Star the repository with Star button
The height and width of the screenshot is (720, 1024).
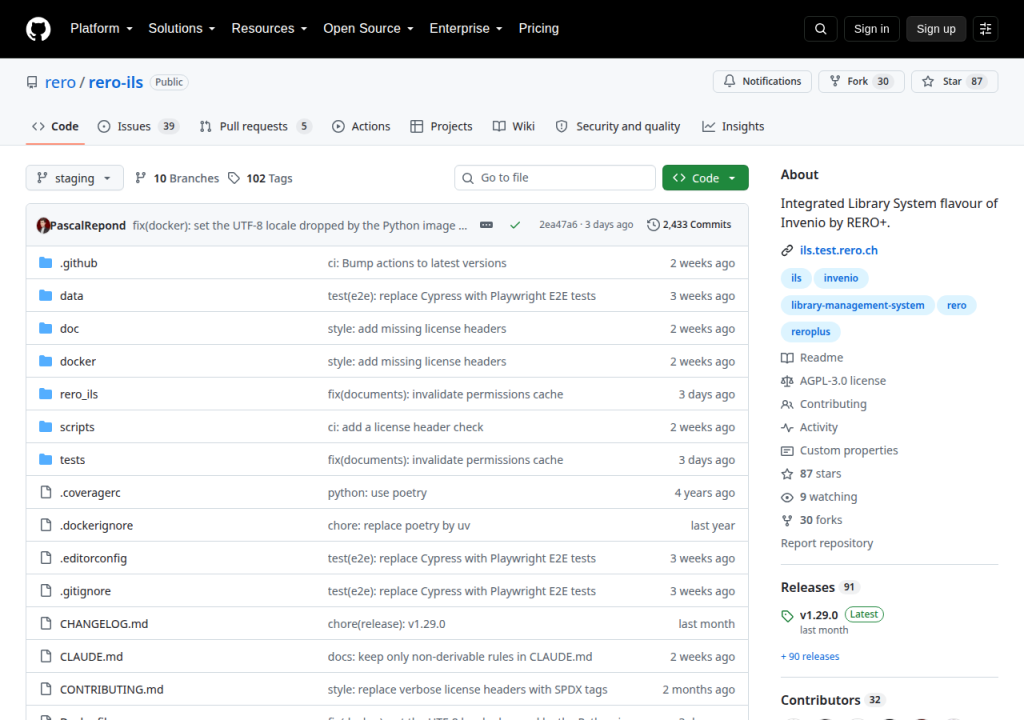click(x=954, y=81)
